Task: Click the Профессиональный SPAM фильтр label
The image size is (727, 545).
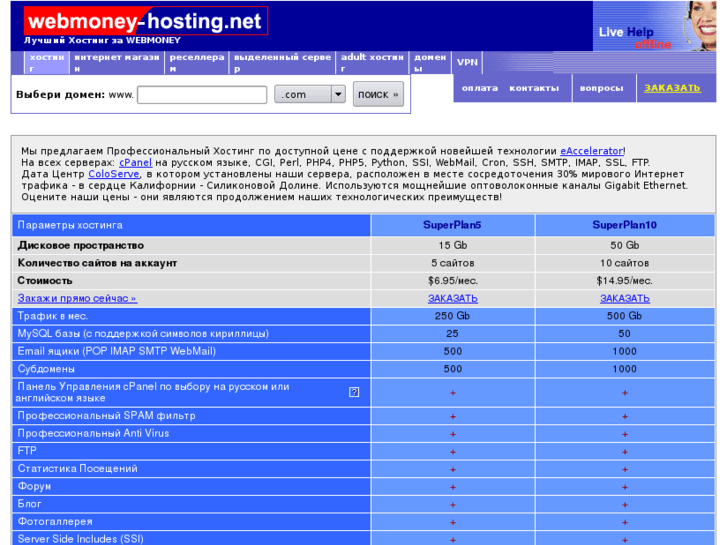Action: (x=106, y=416)
